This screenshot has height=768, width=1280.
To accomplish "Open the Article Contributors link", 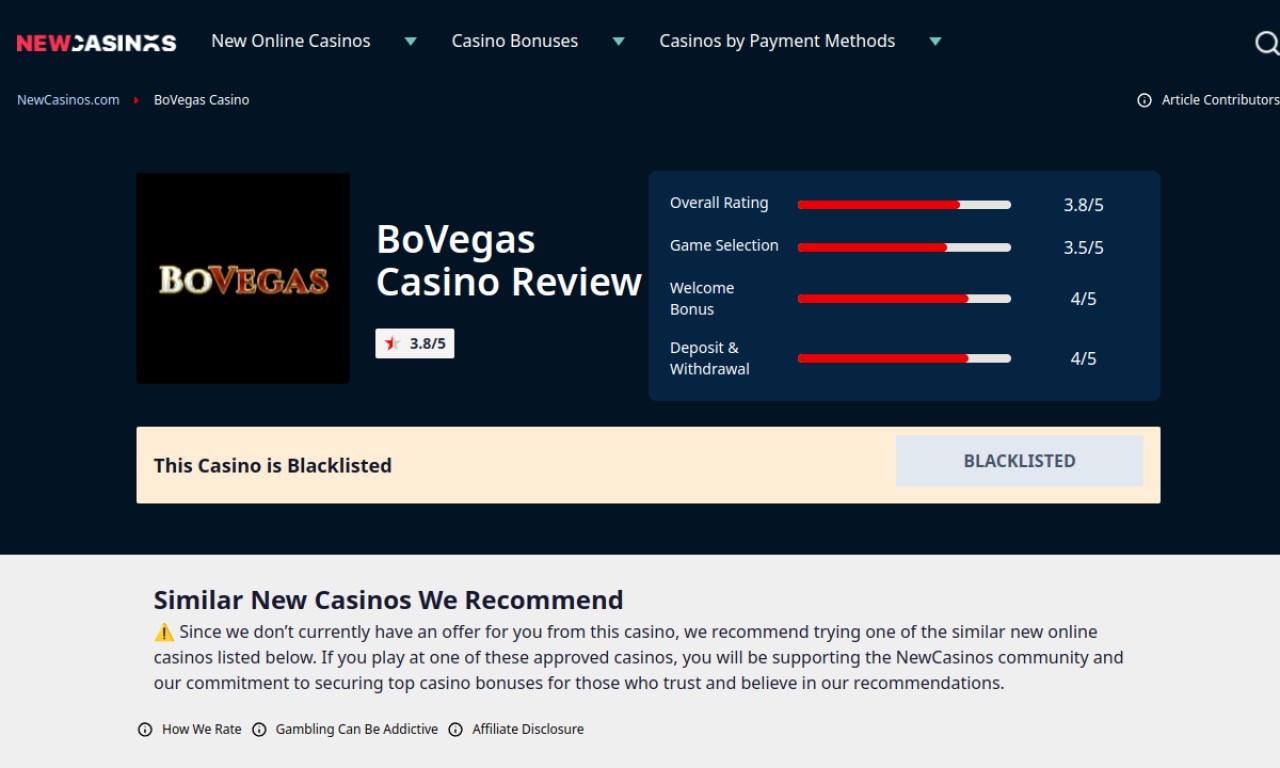I will point(1220,100).
